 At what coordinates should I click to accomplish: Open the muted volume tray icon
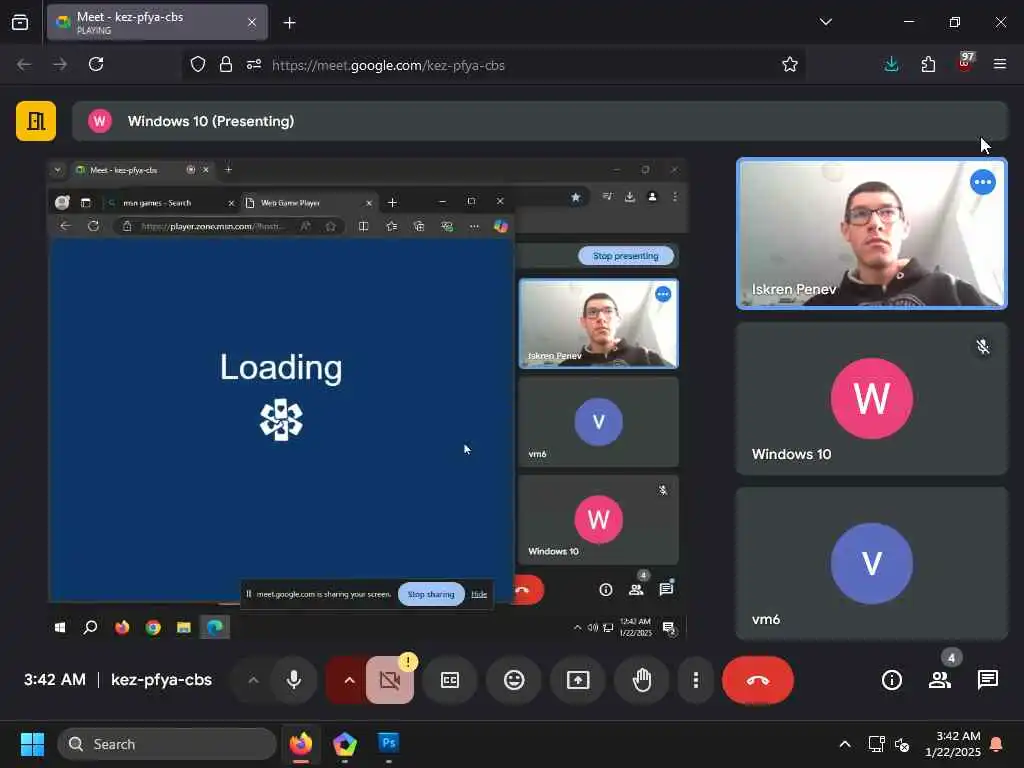(x=902, y=744)
